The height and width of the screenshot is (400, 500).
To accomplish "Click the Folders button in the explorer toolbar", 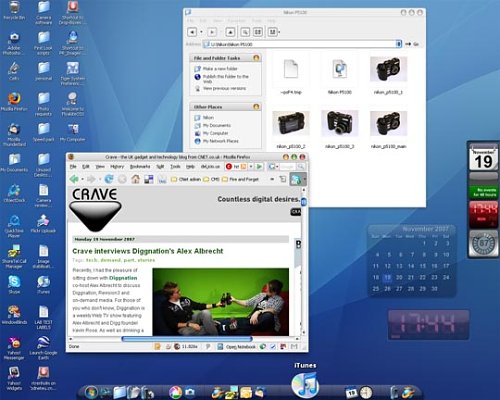I will [258, 32].
